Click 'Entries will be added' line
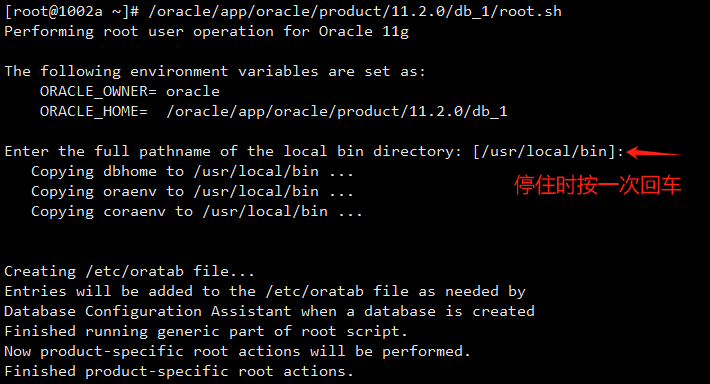 coord(265,291)
